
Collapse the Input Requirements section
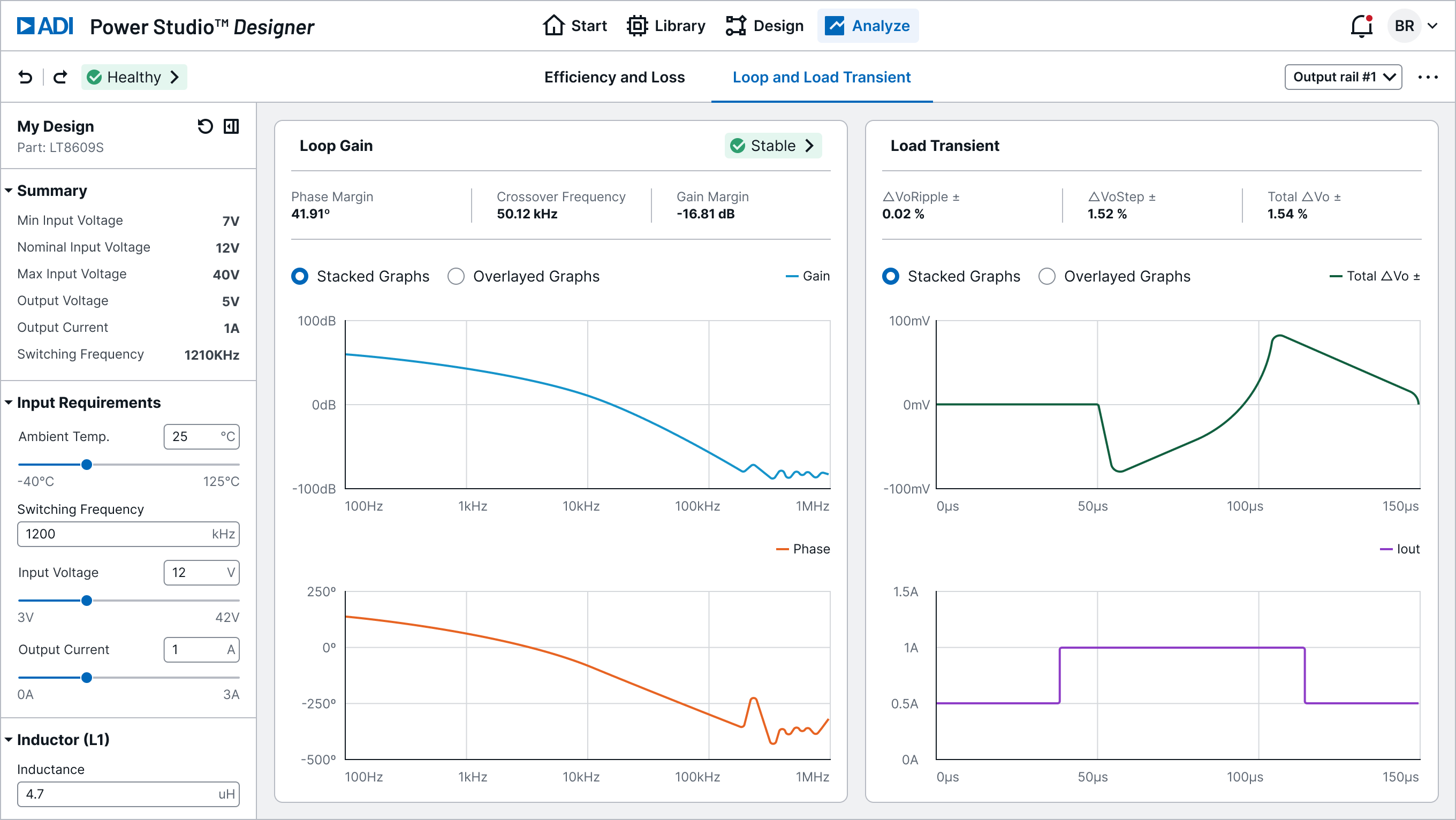point(8,403)
